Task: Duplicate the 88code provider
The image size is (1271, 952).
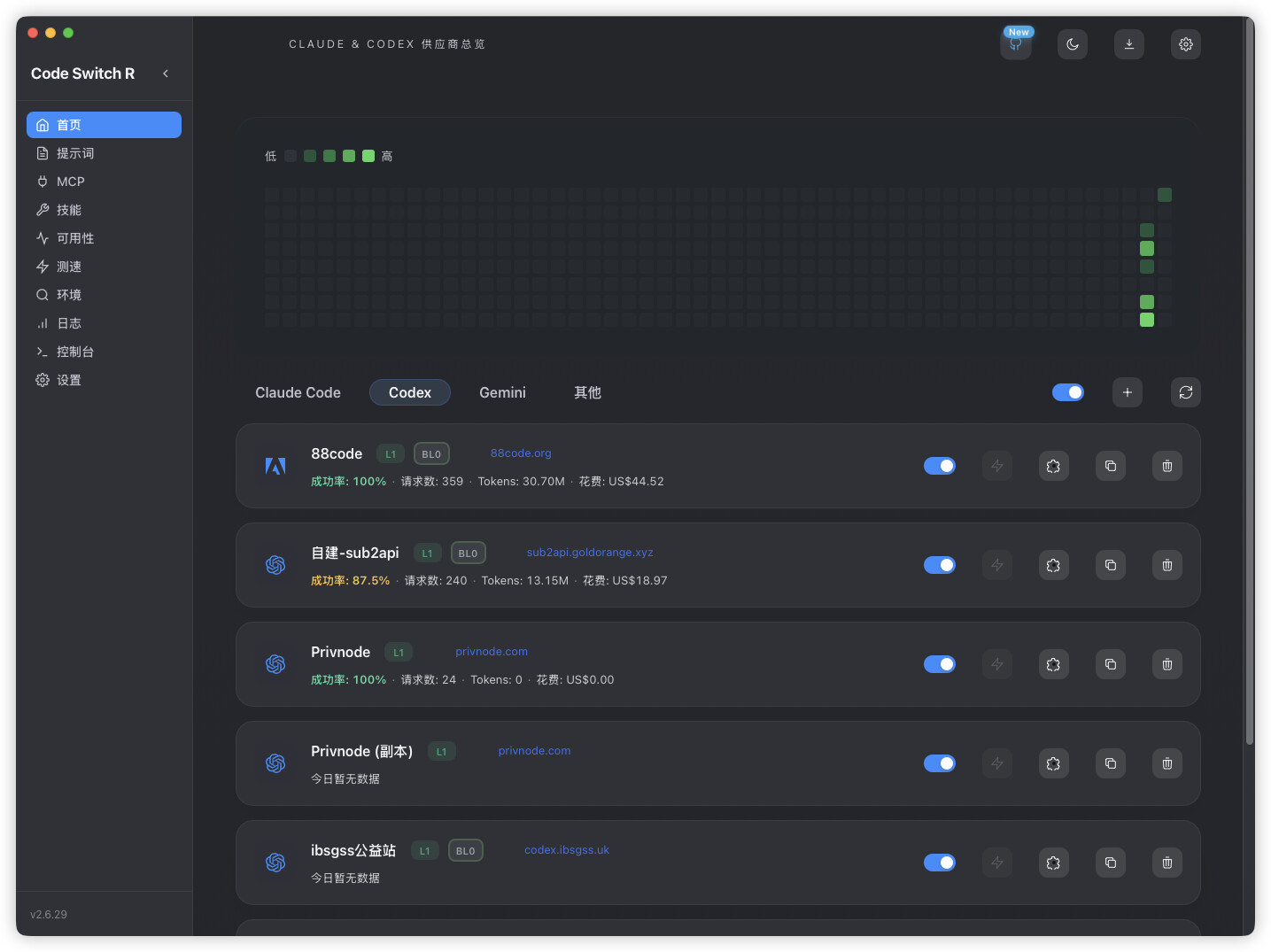Action: (x=1111, y=466)
